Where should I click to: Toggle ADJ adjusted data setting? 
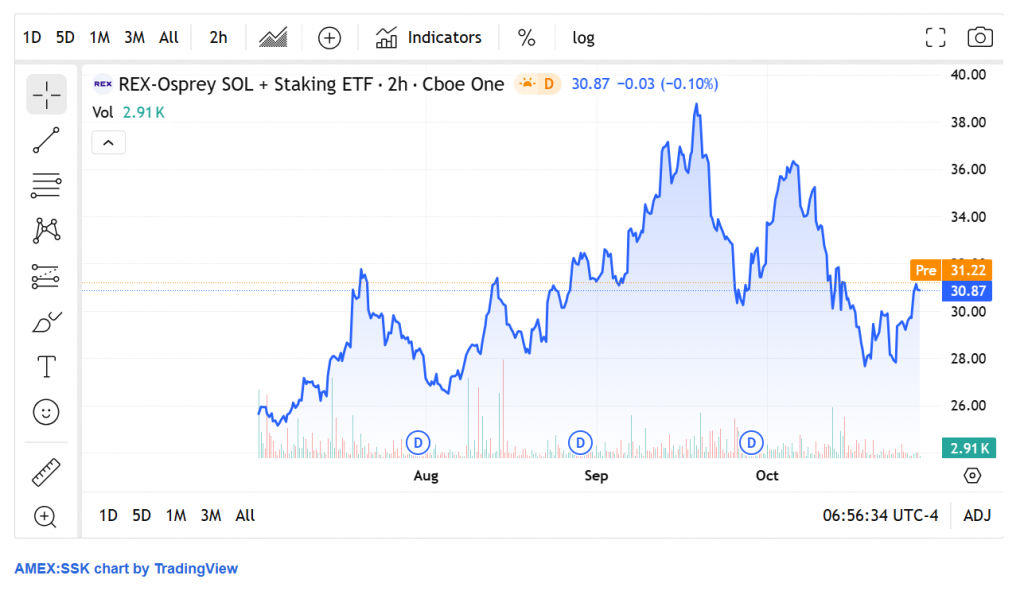pos(976,516)
